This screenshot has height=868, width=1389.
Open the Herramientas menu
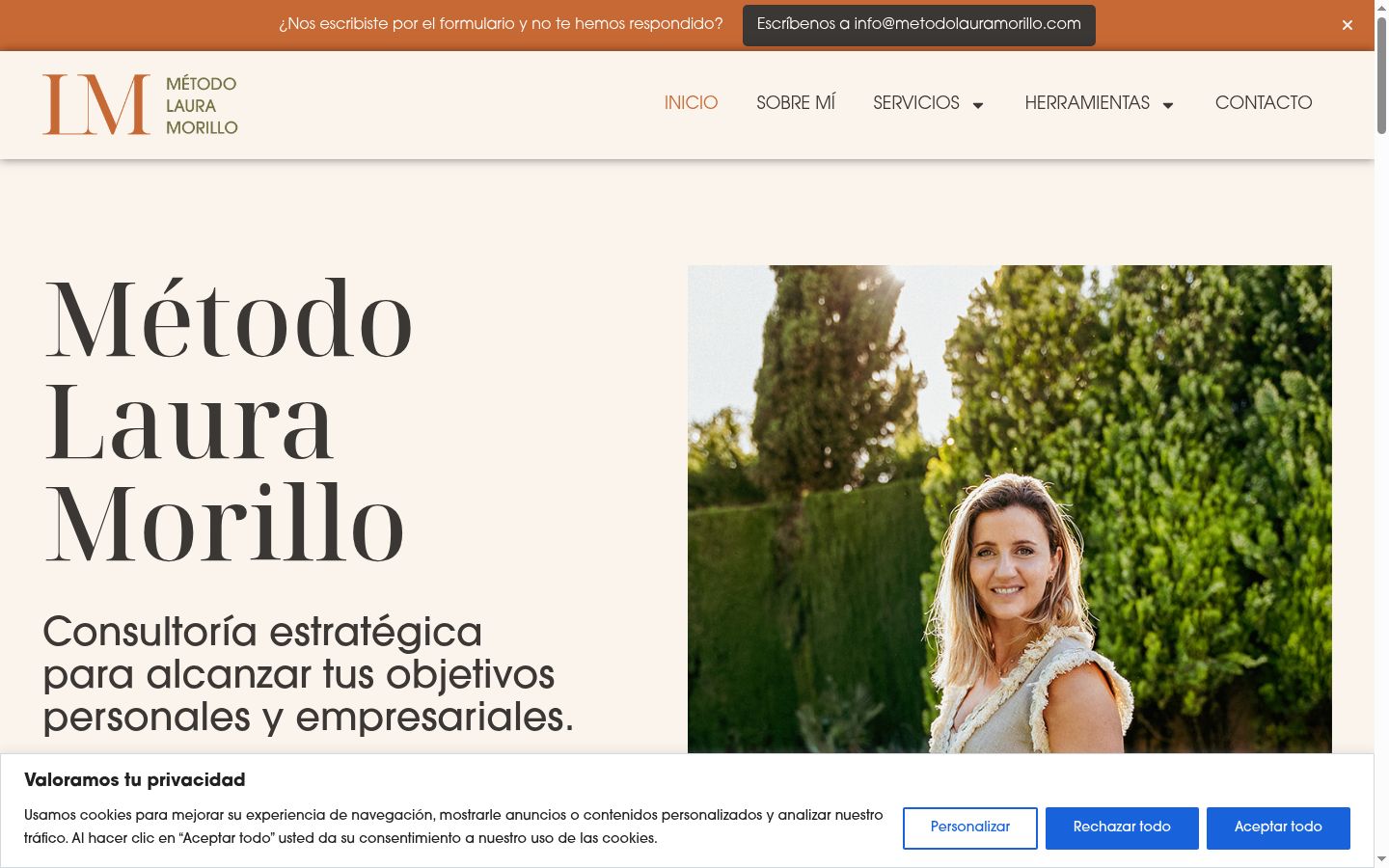1087,103
